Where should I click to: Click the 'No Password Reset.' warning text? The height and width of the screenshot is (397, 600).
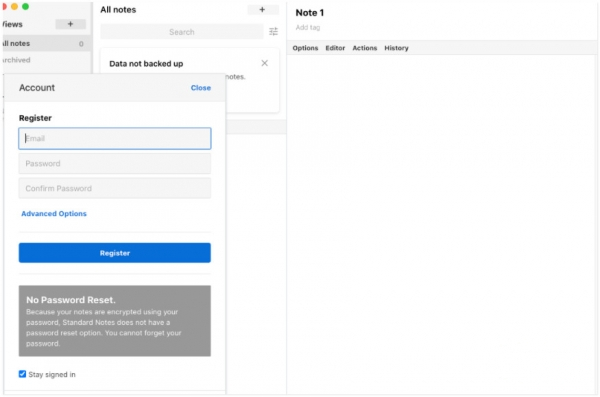click(71, 300)
